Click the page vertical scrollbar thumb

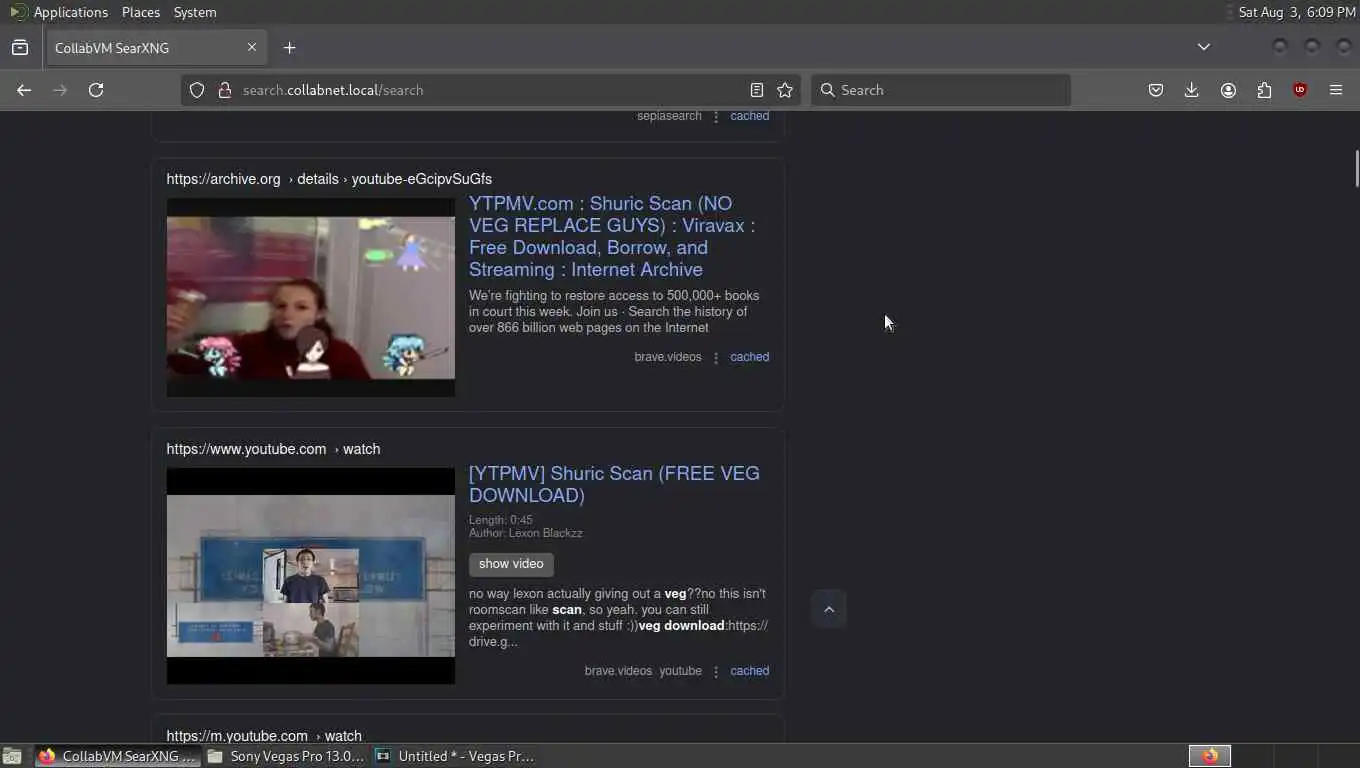point(1356,168)
